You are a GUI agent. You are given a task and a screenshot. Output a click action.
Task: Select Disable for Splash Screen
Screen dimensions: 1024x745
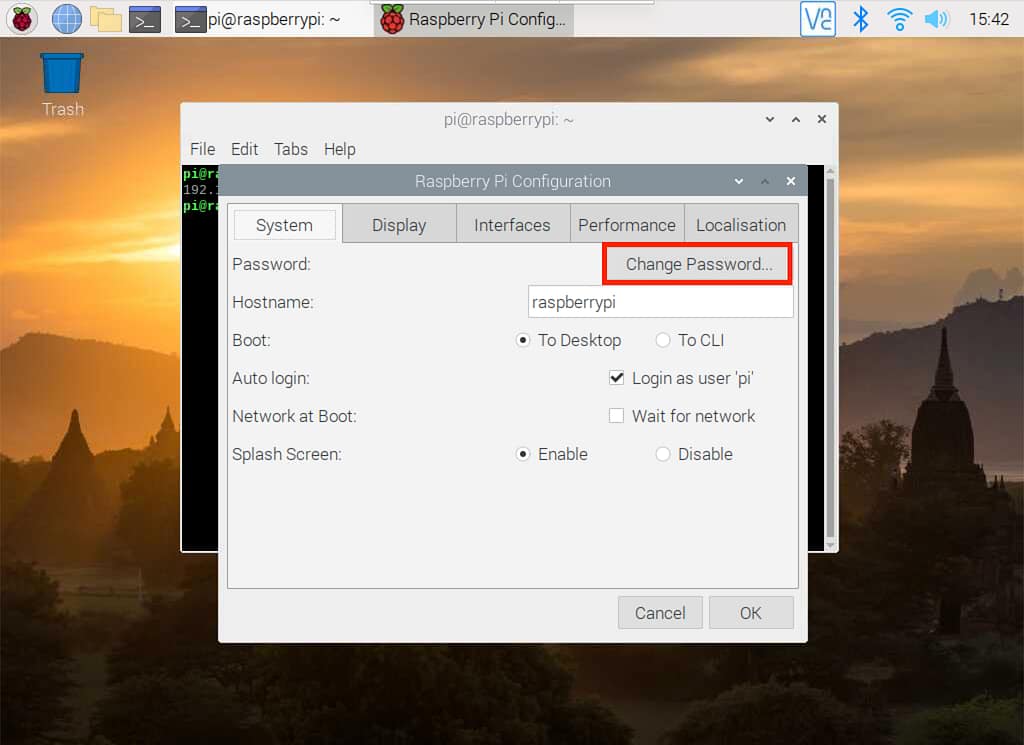[663, 454]
